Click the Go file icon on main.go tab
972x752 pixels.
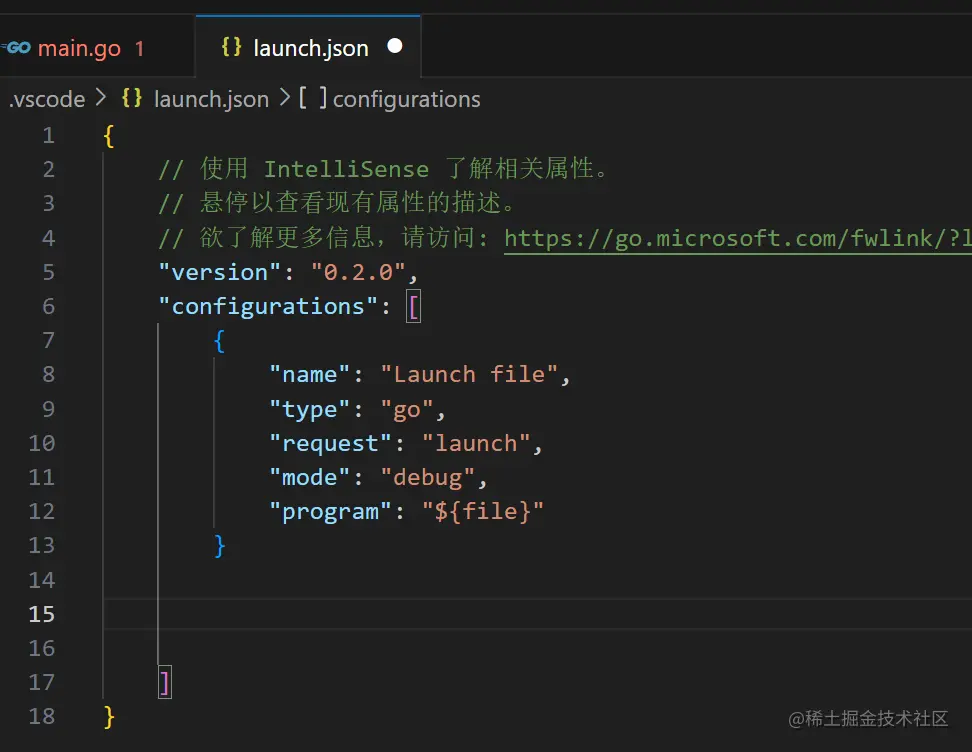click(x=17, y=48)
